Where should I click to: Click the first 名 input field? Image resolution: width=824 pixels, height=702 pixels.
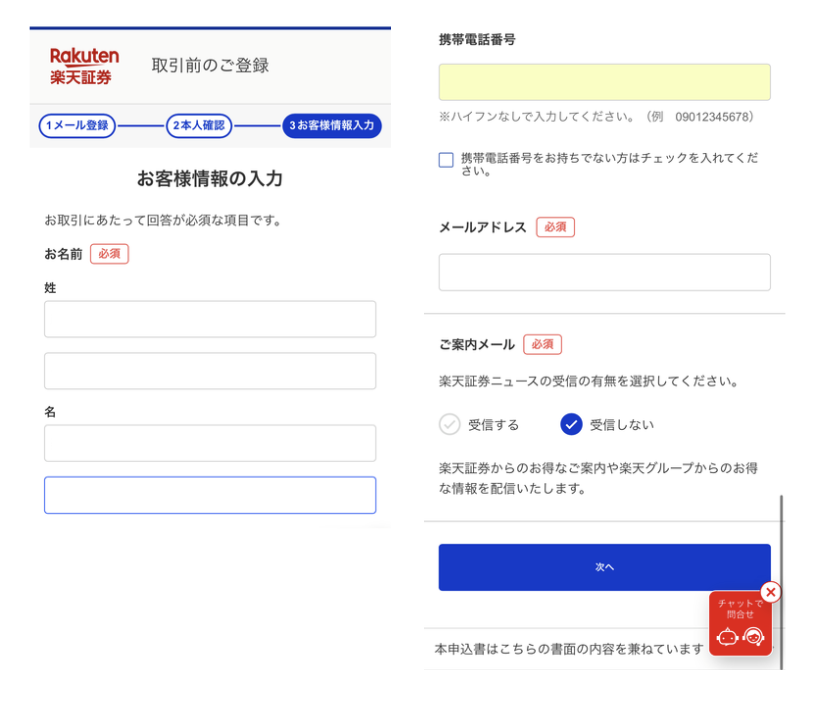[210, 443]
